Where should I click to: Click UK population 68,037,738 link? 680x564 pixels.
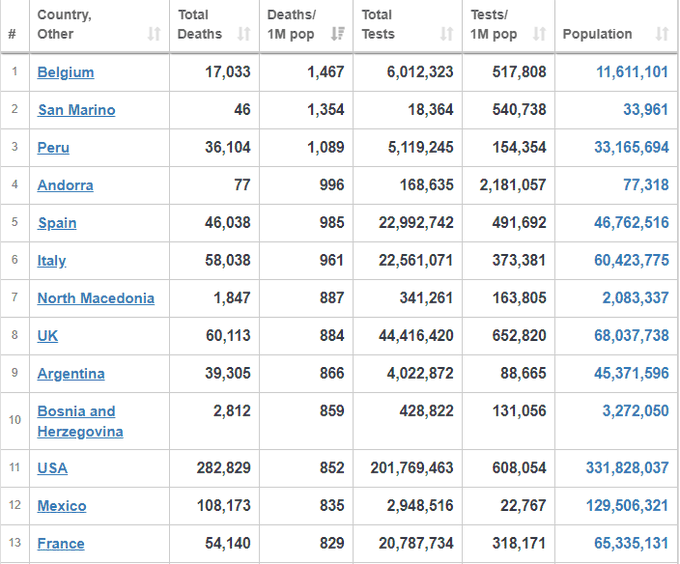(x=631, y=336)
